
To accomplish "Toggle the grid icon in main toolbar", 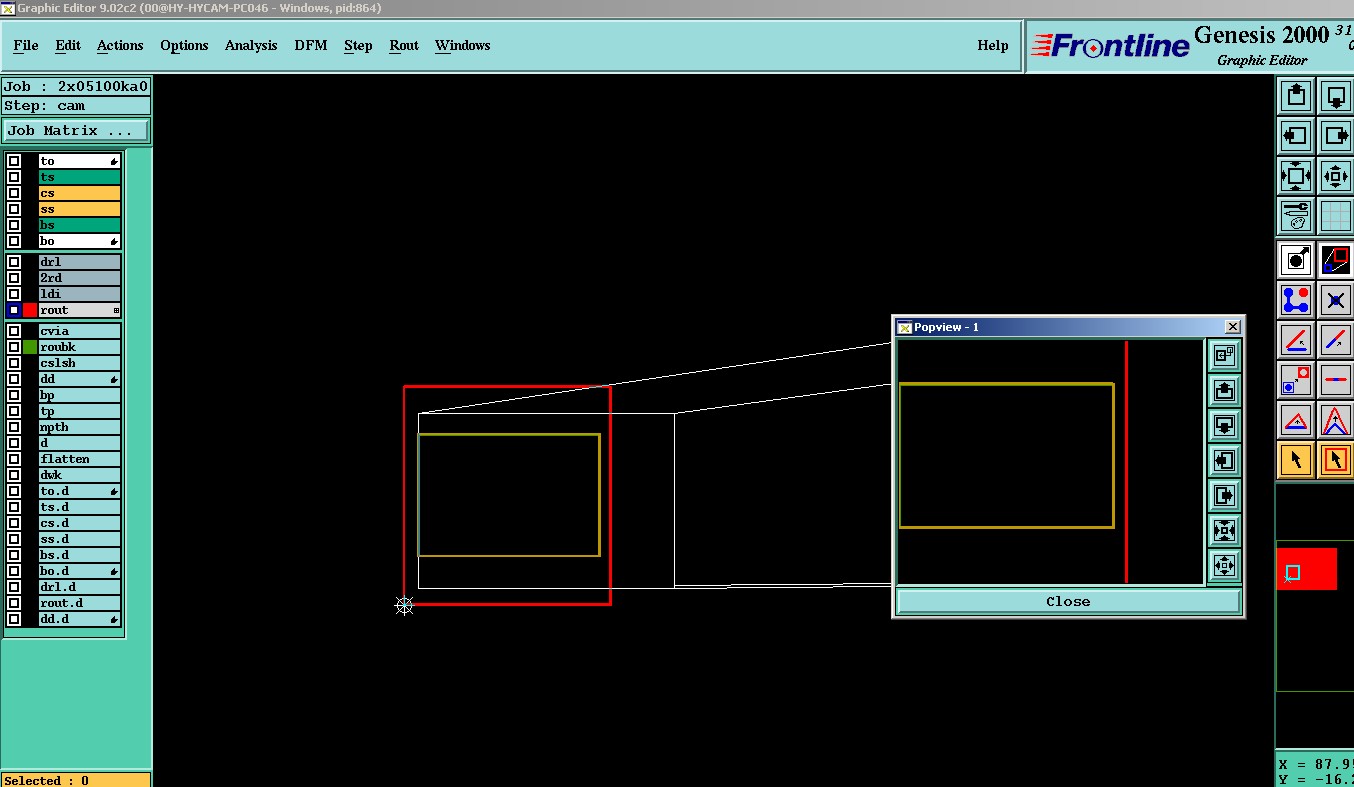I will (1336, 215).
